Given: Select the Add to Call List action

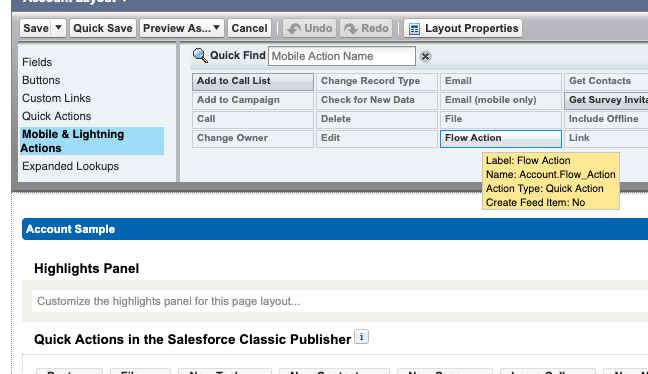Looking at the screenshot, I should coord(253,81).
